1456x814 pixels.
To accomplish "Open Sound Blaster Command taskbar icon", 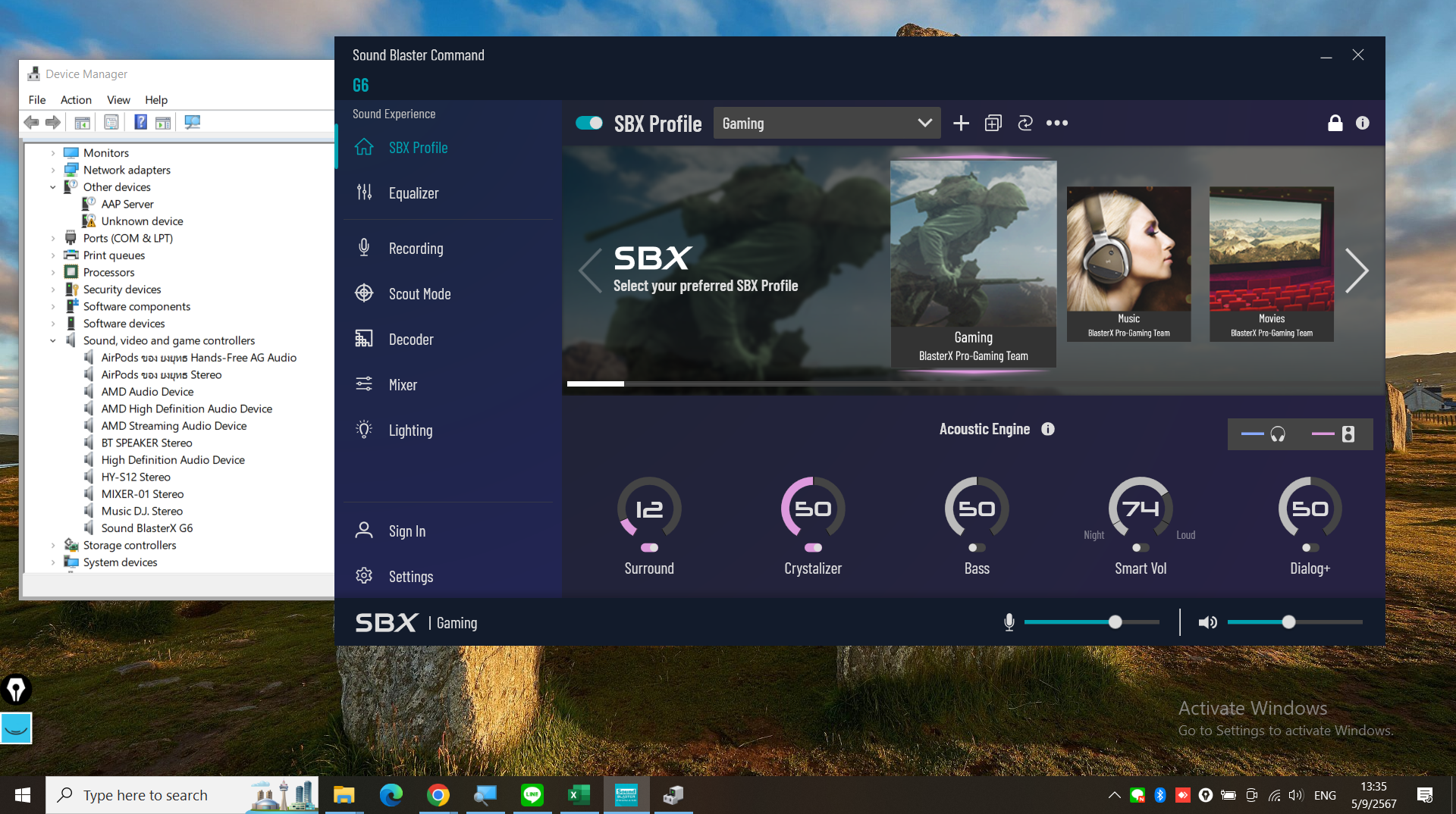I will pyautogui.click(x=626, y=795).
